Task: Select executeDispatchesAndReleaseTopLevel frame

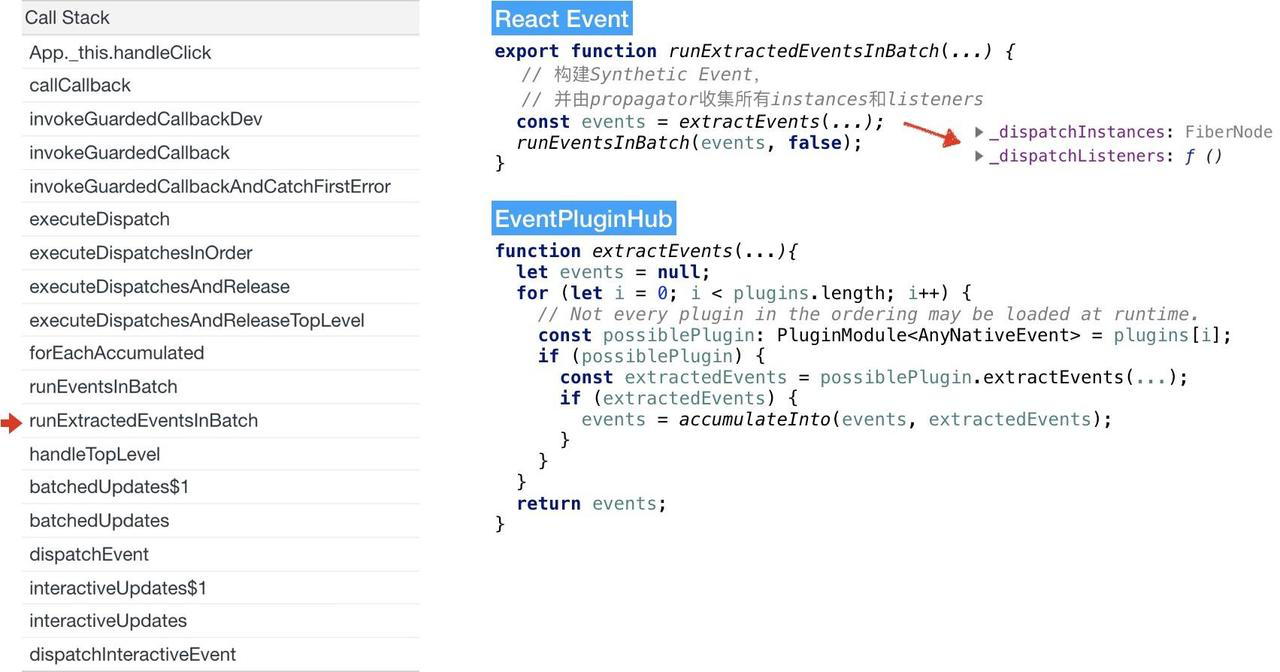Action: coord(220,320)
